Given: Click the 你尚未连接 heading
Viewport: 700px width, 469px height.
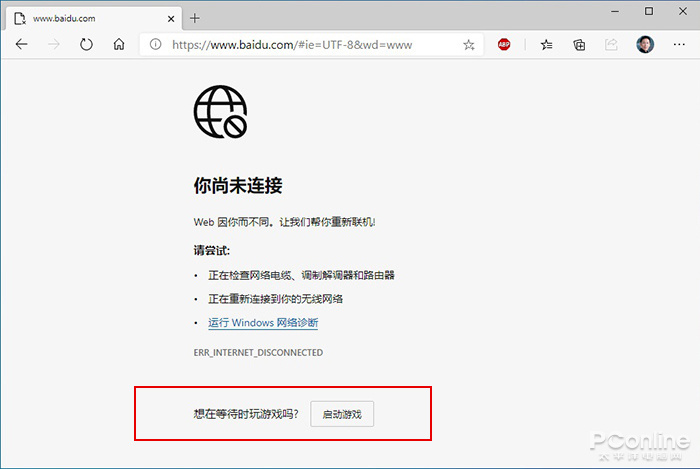Looking at the screenshot, I should click(238, 186).
